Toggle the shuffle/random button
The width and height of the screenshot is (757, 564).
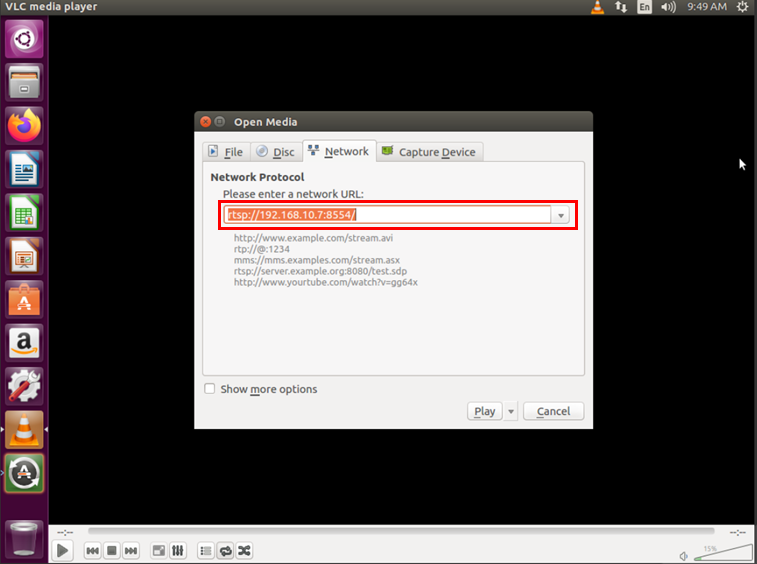pyautogui.click(x=244, y=550)
